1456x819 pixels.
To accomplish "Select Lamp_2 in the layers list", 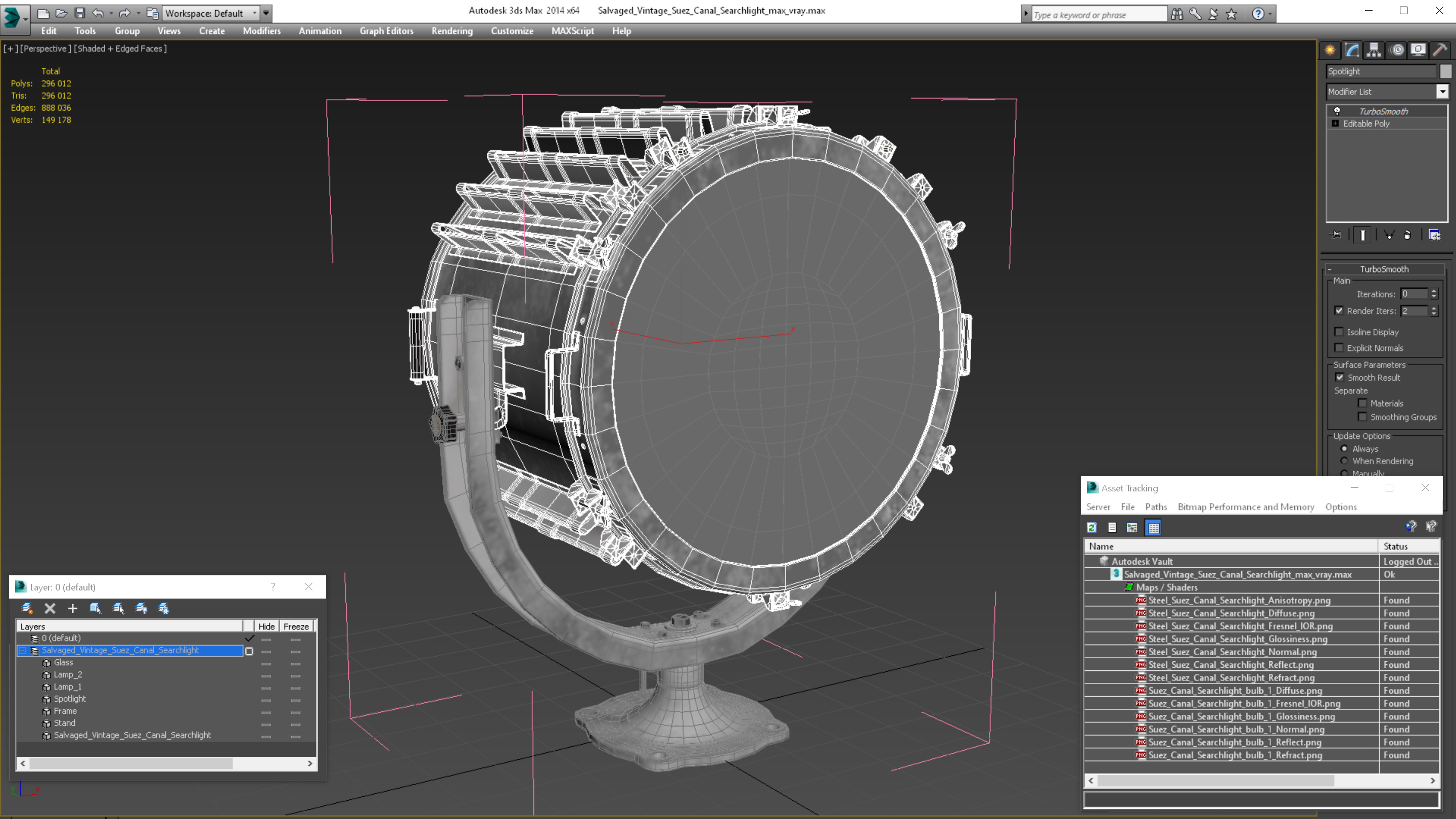I will pyautogui.click(x=68, y=674).
